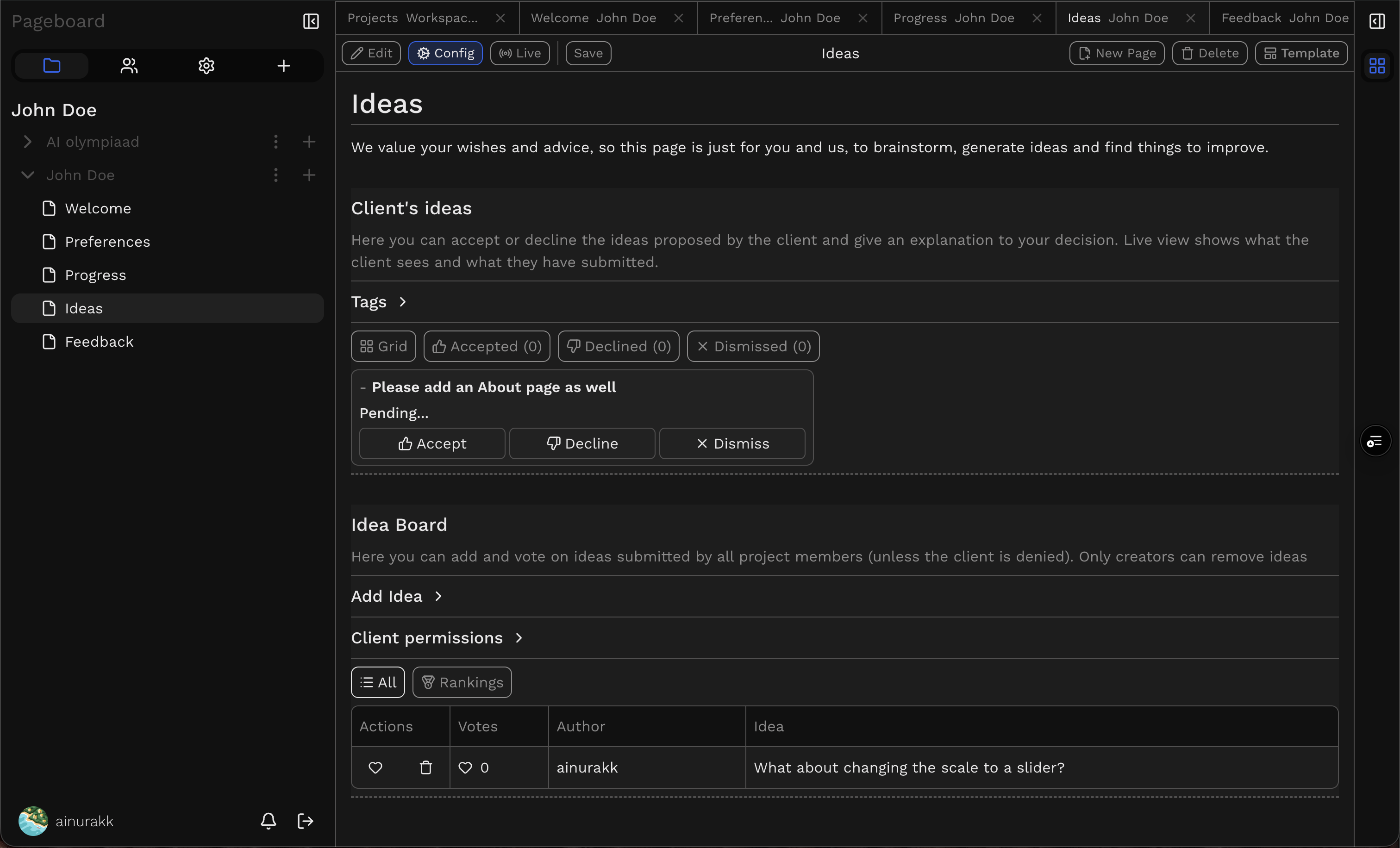Show the Rankings view of the idea board

462,682
